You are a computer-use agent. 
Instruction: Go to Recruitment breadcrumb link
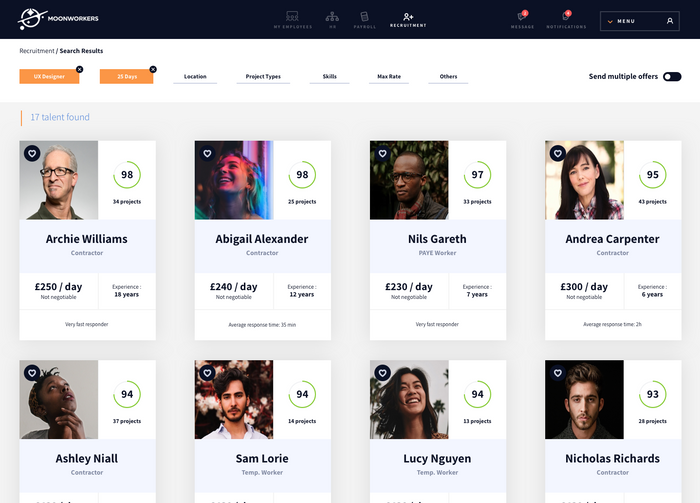pyautogui.click(x=37, y=51)
